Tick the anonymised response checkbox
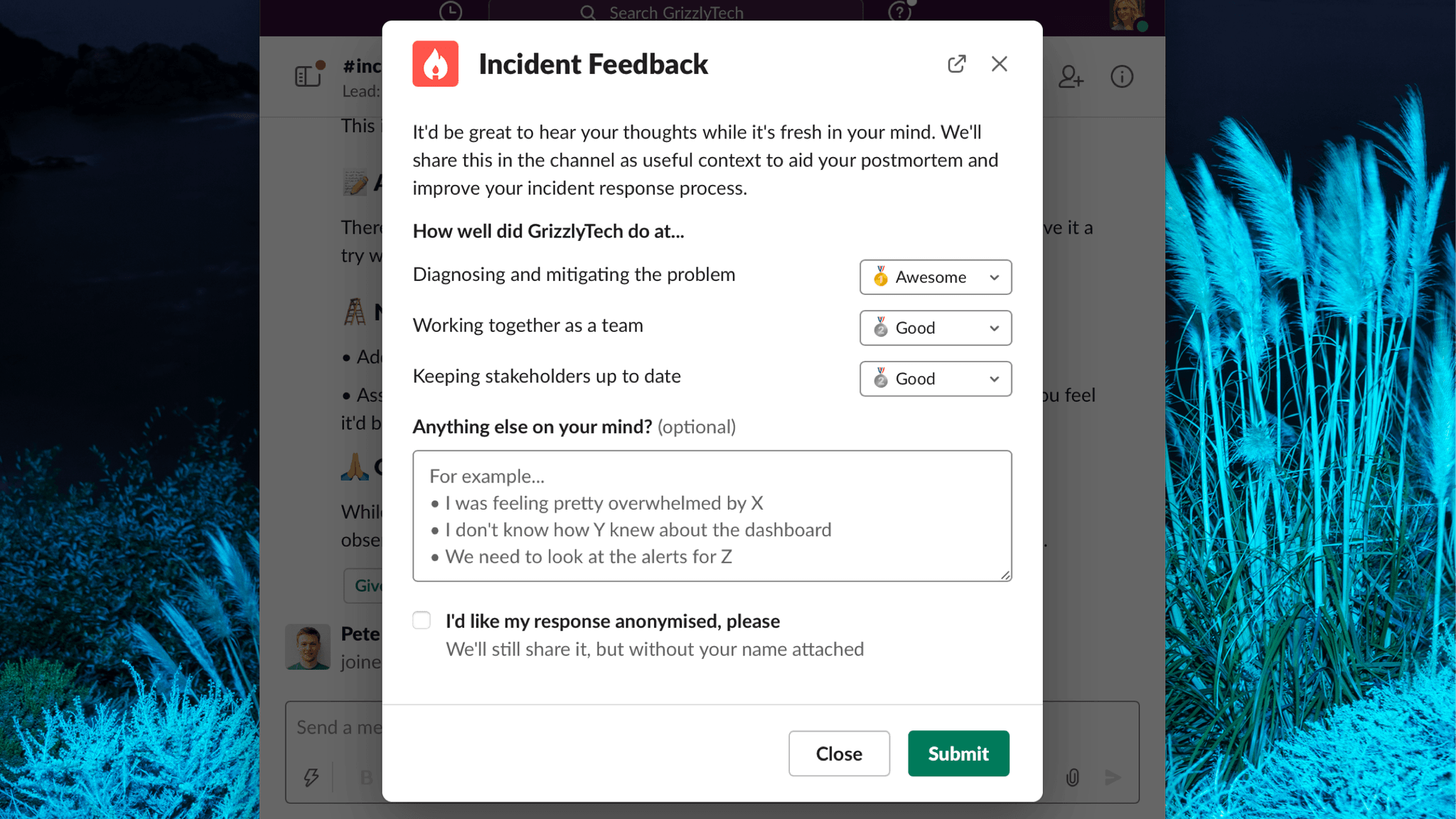The height and width of the screenshot is (819, 1456). click(422, 621)
